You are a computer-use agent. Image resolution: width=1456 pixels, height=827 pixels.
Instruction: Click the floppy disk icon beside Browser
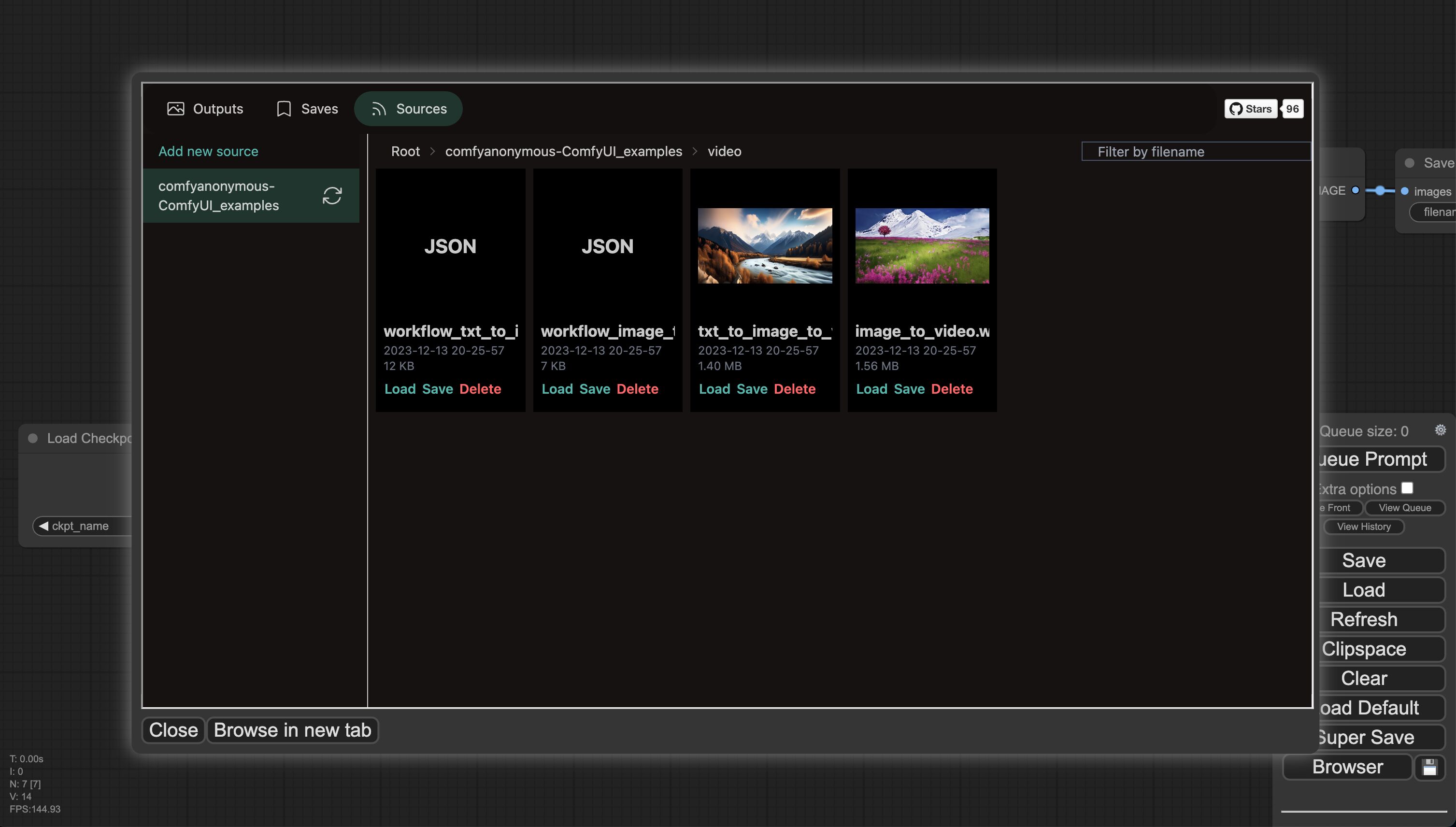coord(1429,768)
